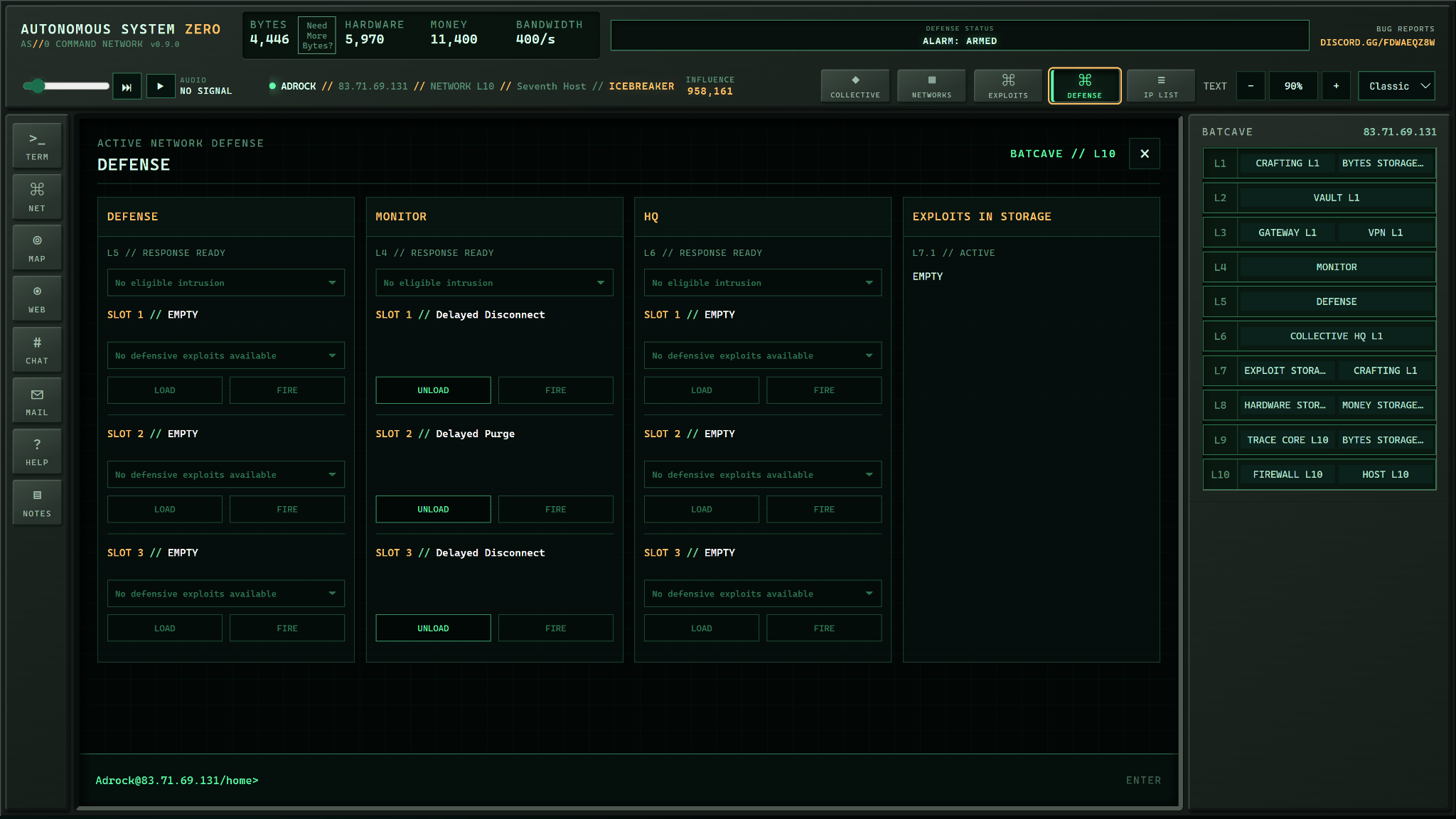Image resolution: width=1456 pixels, height=819 pixels.
Task: Expand MONITOR intrusion selection dropdown
Action: click(494, 283)
